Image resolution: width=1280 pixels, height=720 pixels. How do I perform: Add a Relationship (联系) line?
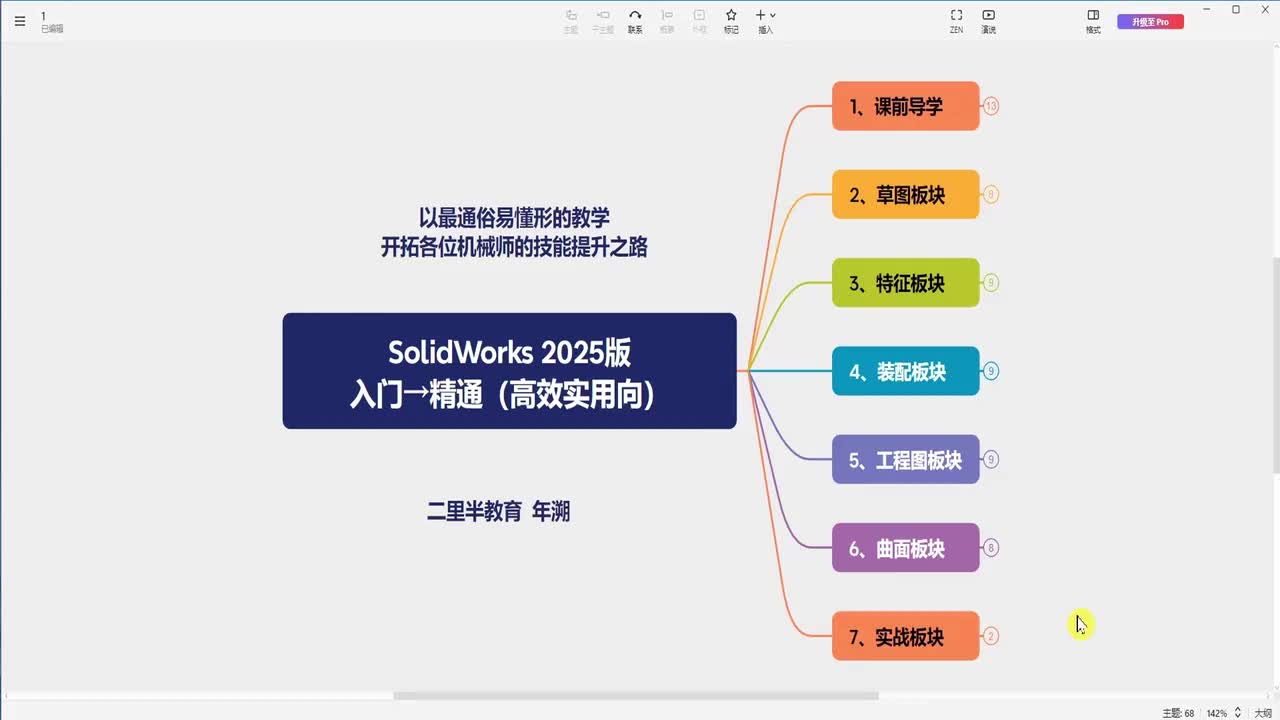(x=635, y=21)
